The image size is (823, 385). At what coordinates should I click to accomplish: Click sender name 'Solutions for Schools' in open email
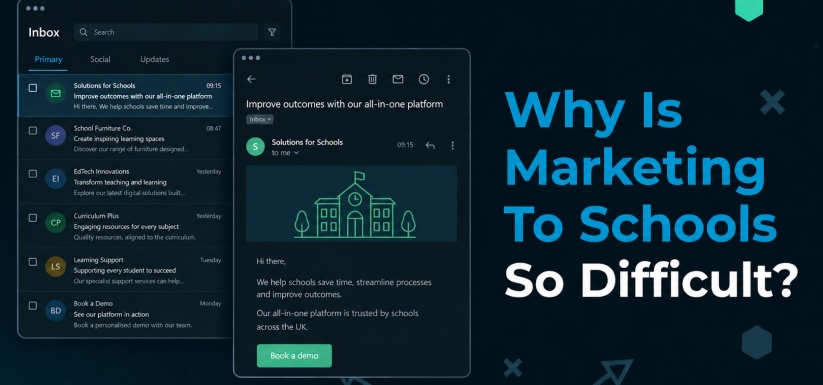(307, 142)
